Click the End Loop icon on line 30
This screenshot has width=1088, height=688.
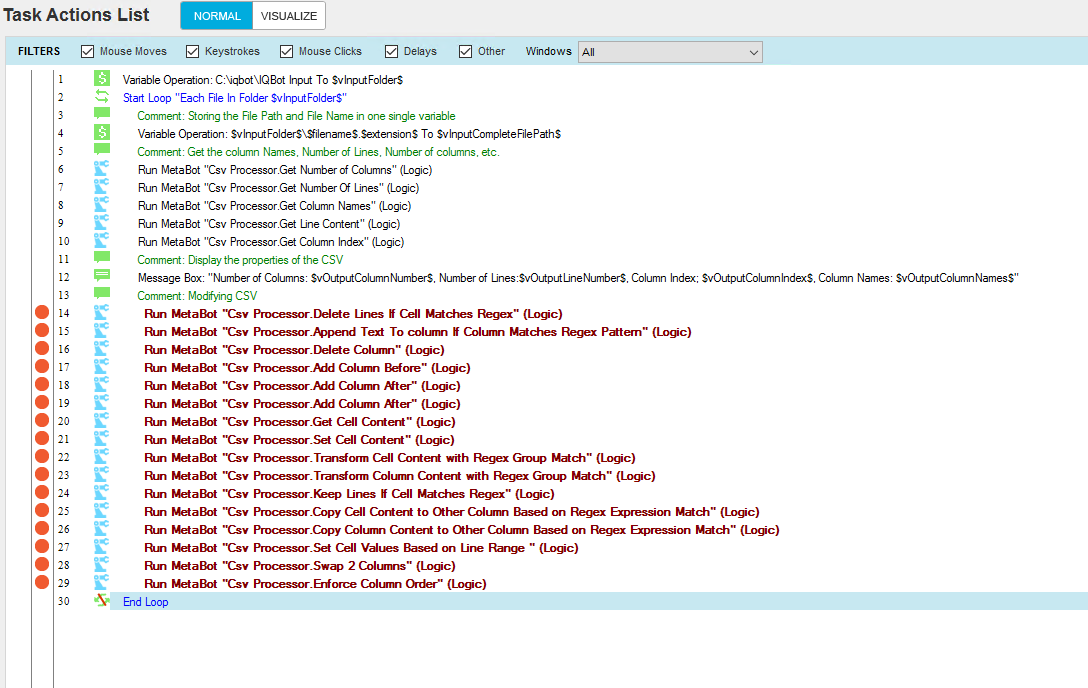tap(102, 601)
